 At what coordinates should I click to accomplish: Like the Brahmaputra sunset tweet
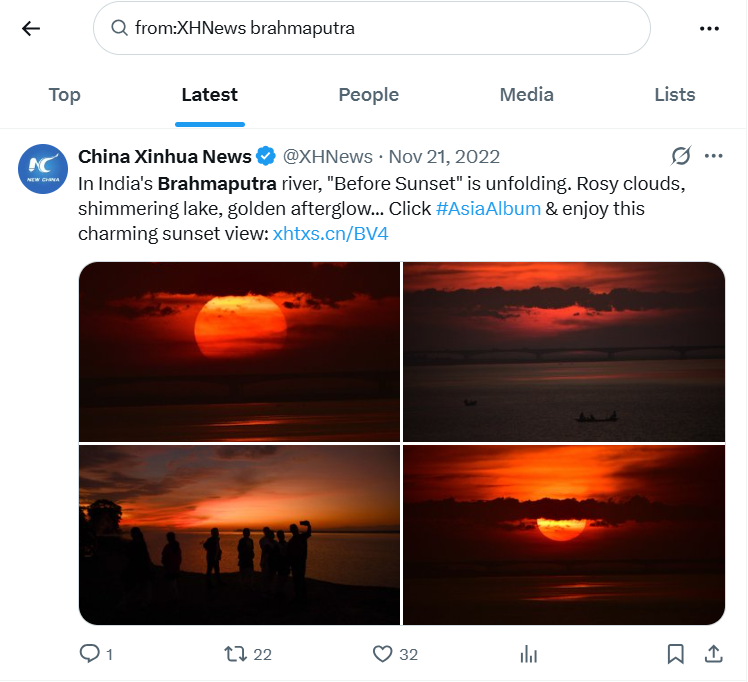tap(382, 654)
